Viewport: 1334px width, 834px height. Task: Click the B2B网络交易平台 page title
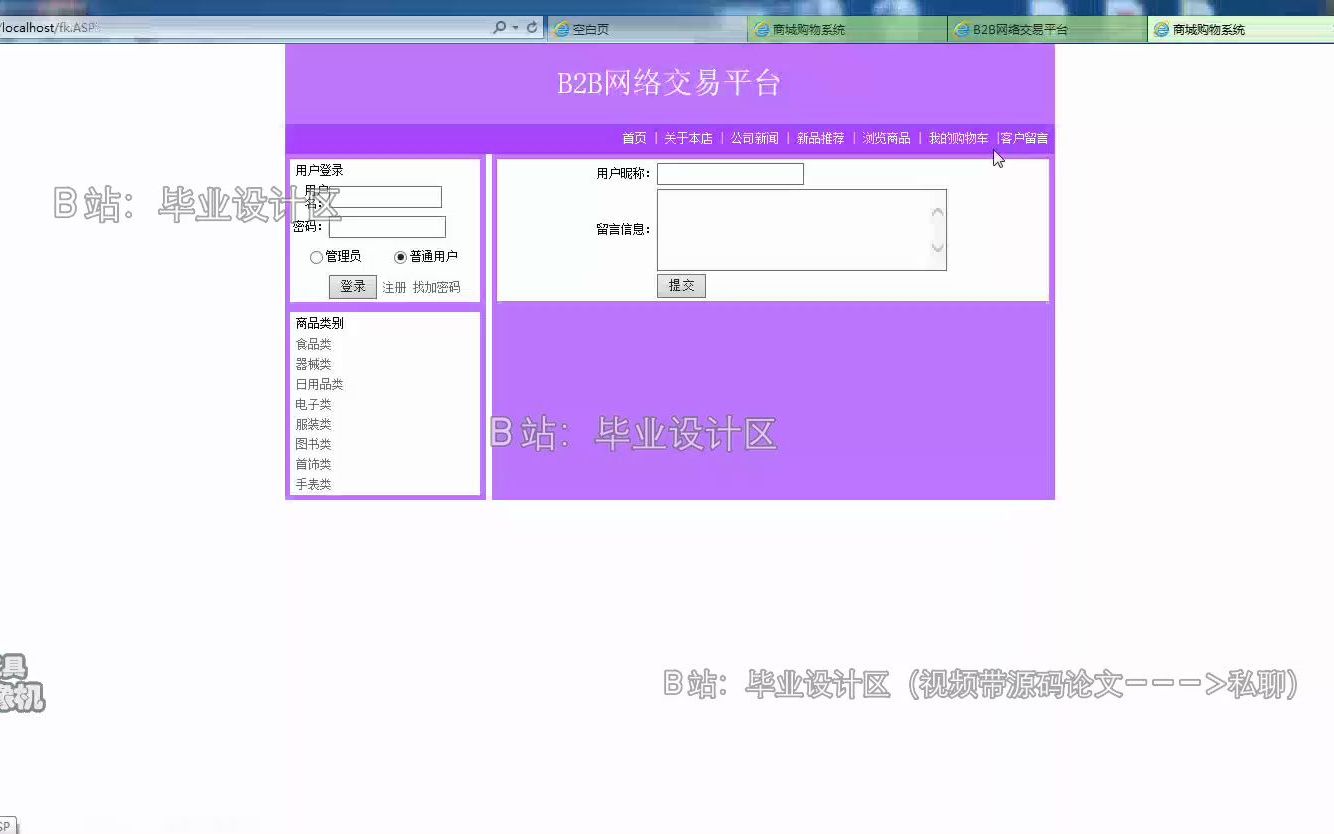coord(669,83)
